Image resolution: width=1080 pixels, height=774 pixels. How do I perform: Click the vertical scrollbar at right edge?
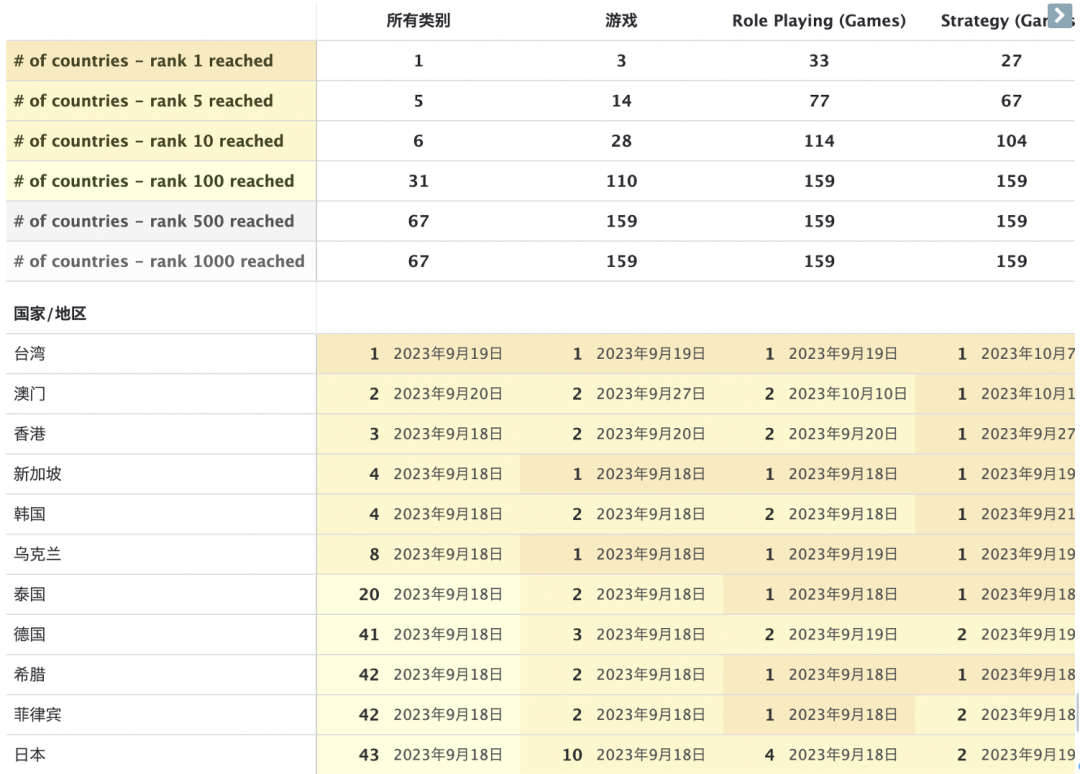1076,714
